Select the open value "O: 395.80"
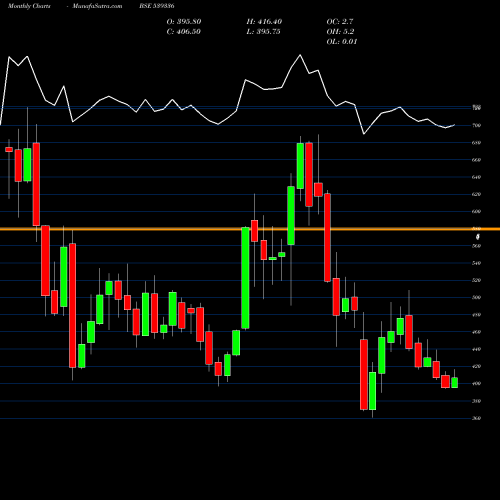 click(184, 22)
